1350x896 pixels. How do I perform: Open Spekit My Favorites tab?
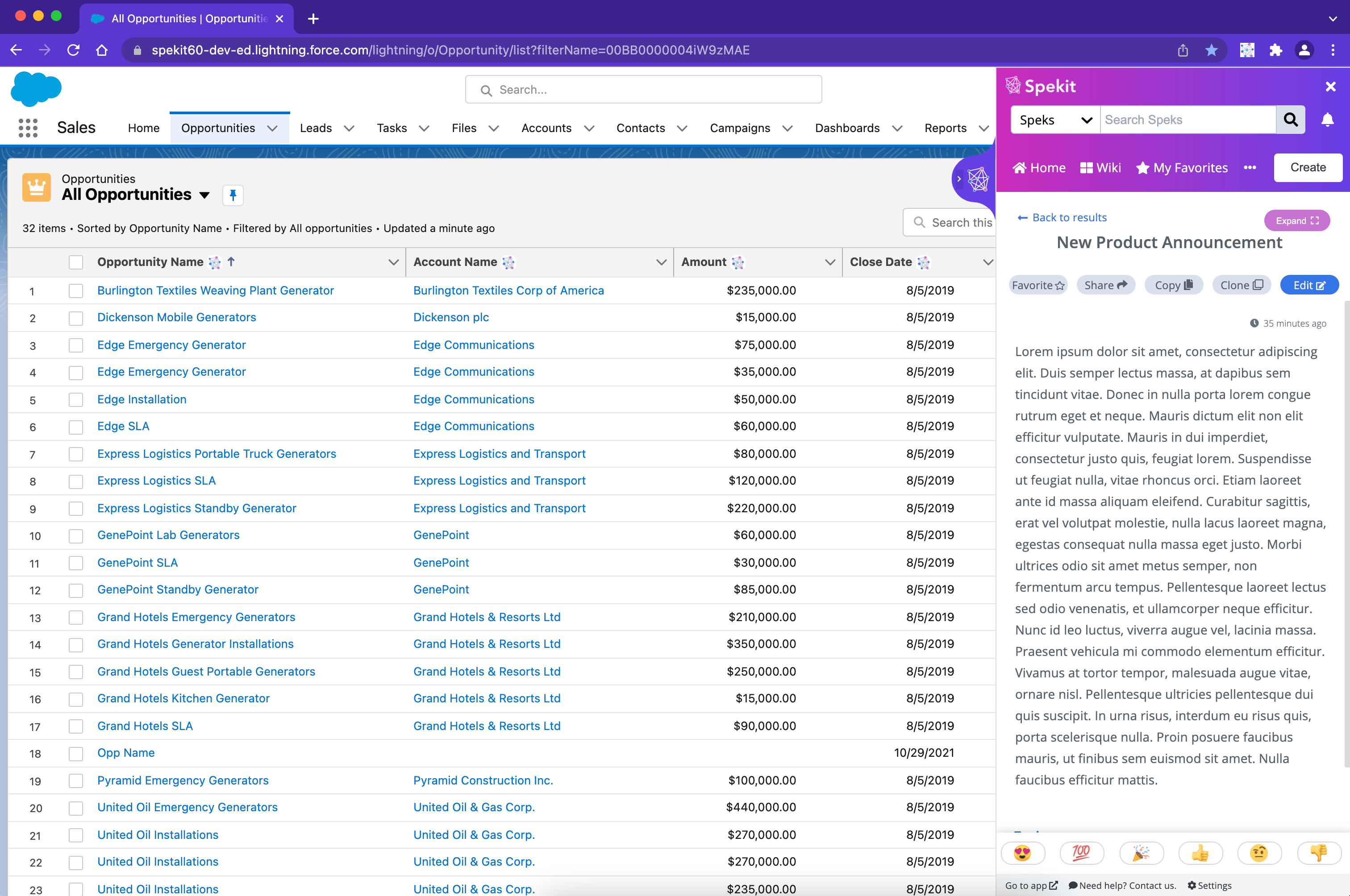1182,167
